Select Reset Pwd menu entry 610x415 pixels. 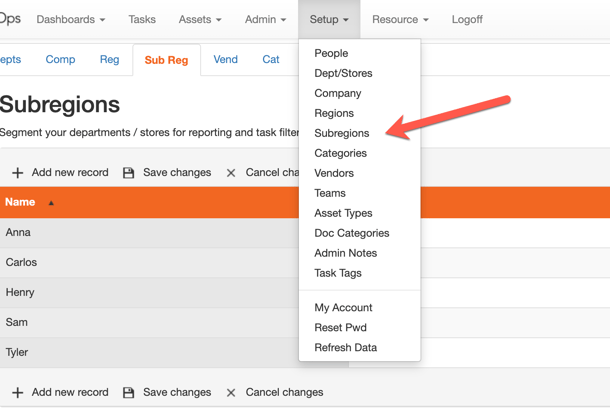click(x=340, y=327)
